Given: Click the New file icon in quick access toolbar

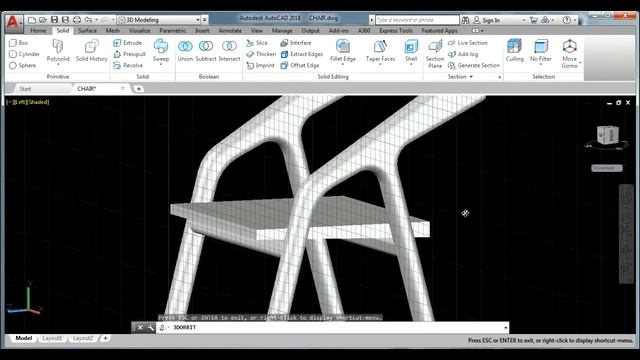Looking at the screenshot, I should click(x=31, y=20).
